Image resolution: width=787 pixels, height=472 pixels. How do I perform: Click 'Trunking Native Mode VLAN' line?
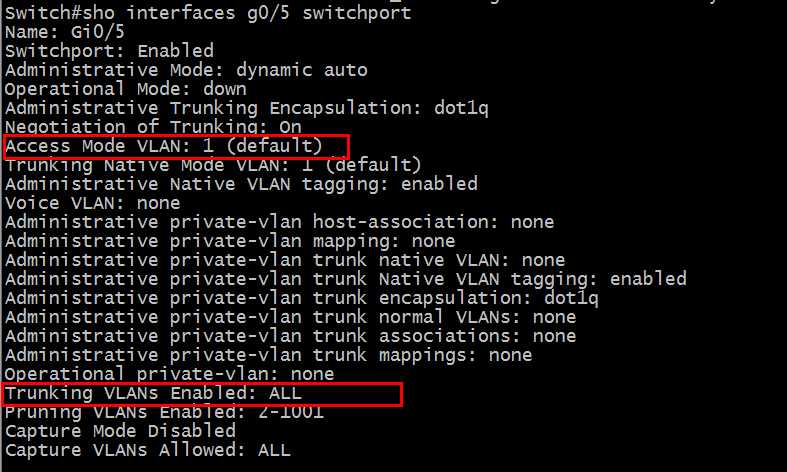213,165
